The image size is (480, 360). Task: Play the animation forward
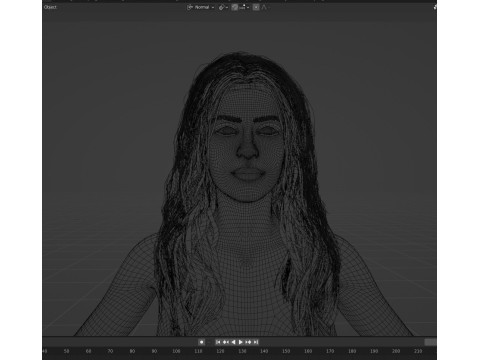[x=240, y=342]
